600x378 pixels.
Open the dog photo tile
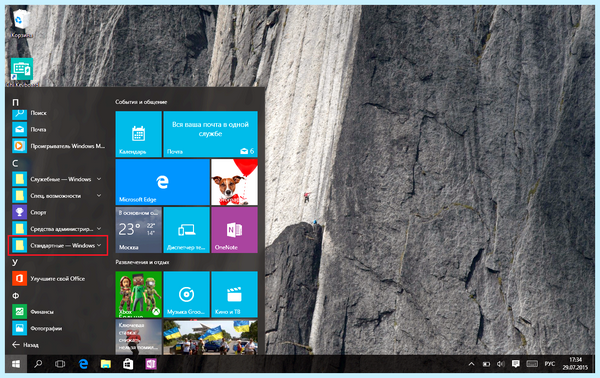click(x=234, y=182)
